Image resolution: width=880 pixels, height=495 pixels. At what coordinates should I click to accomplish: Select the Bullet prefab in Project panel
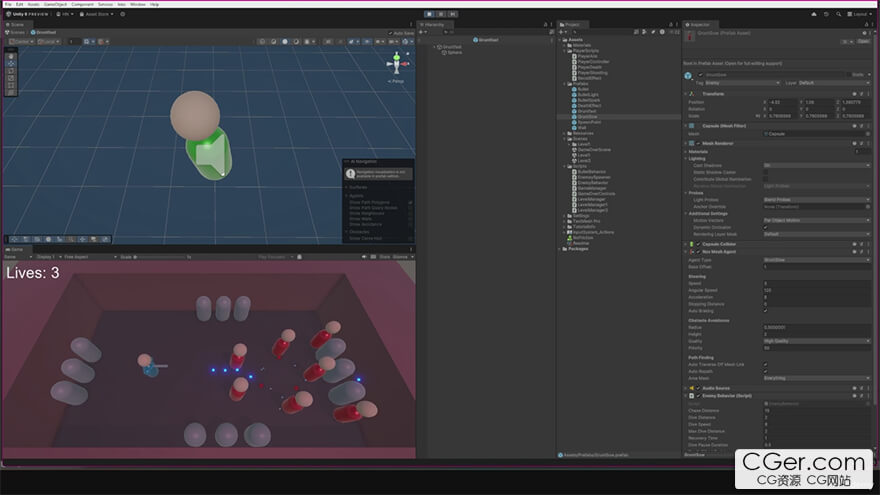click(580, 89)
